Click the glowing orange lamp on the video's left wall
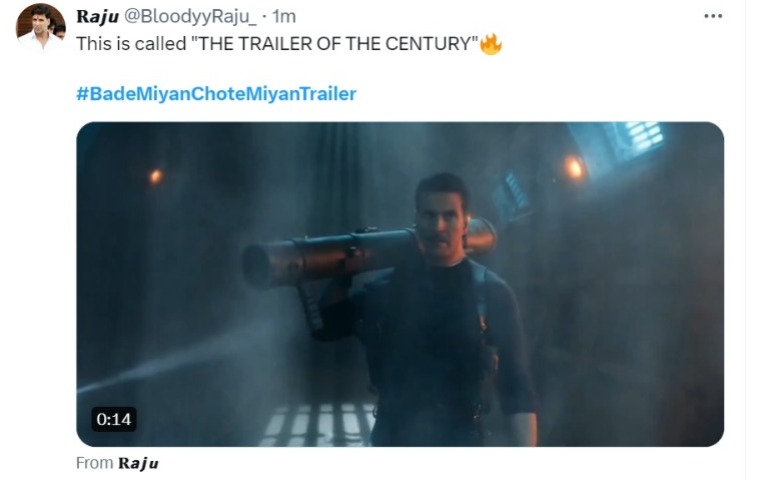The width and height of the screenshot is (766, 480). (156, 176)
